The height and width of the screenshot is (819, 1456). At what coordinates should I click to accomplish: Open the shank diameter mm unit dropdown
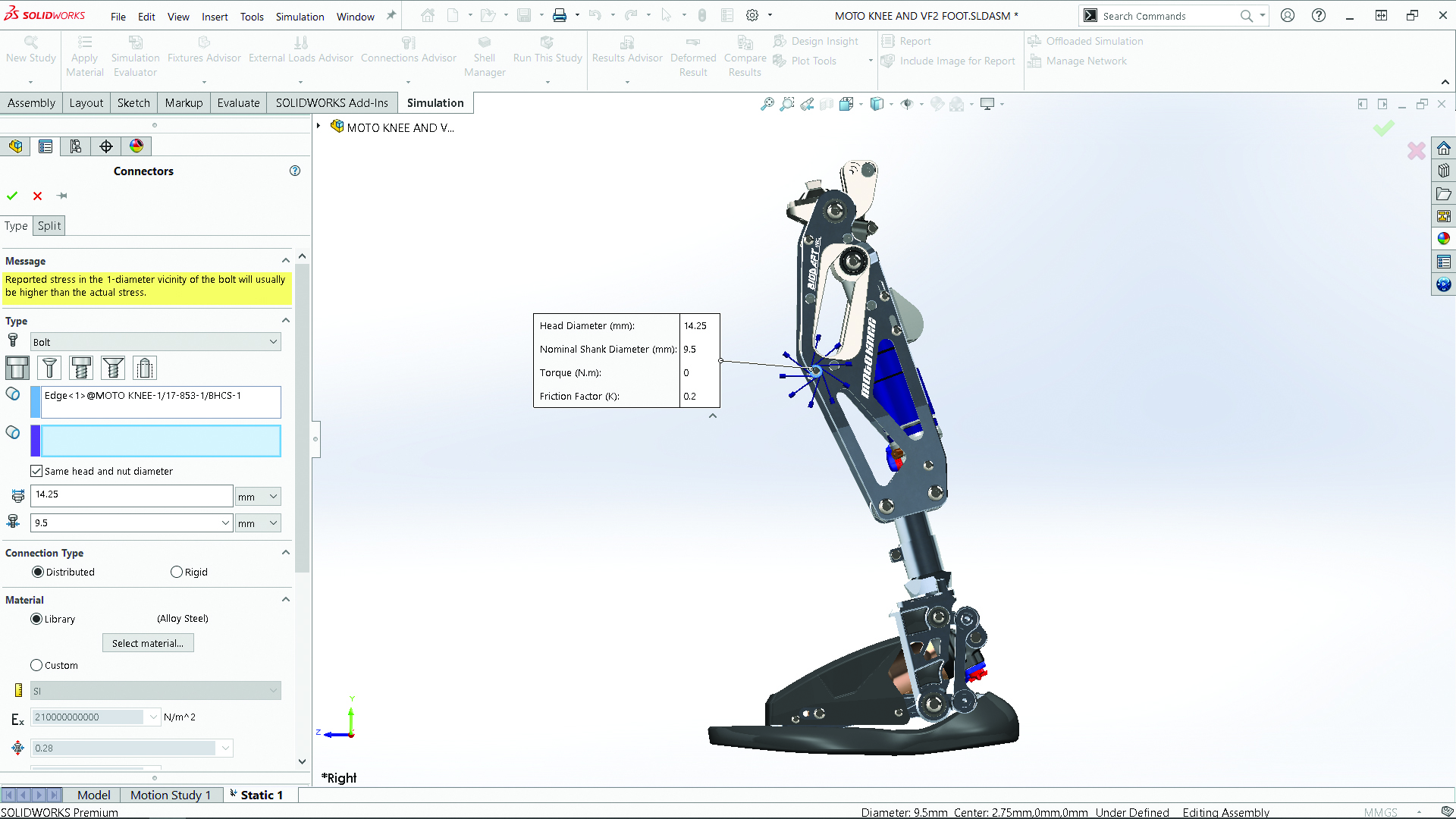pos(258,523)
